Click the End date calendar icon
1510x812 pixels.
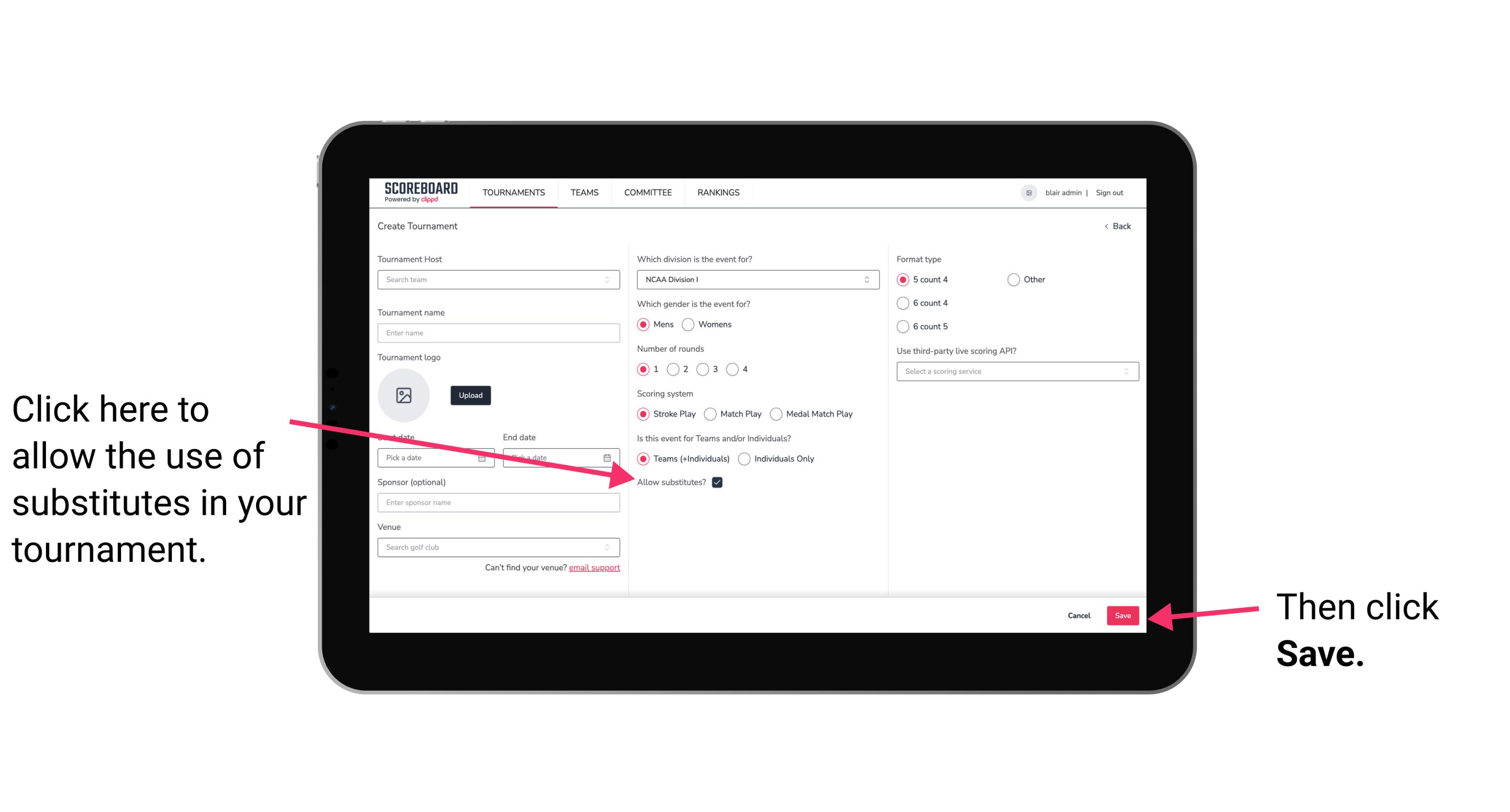(610, 457)
